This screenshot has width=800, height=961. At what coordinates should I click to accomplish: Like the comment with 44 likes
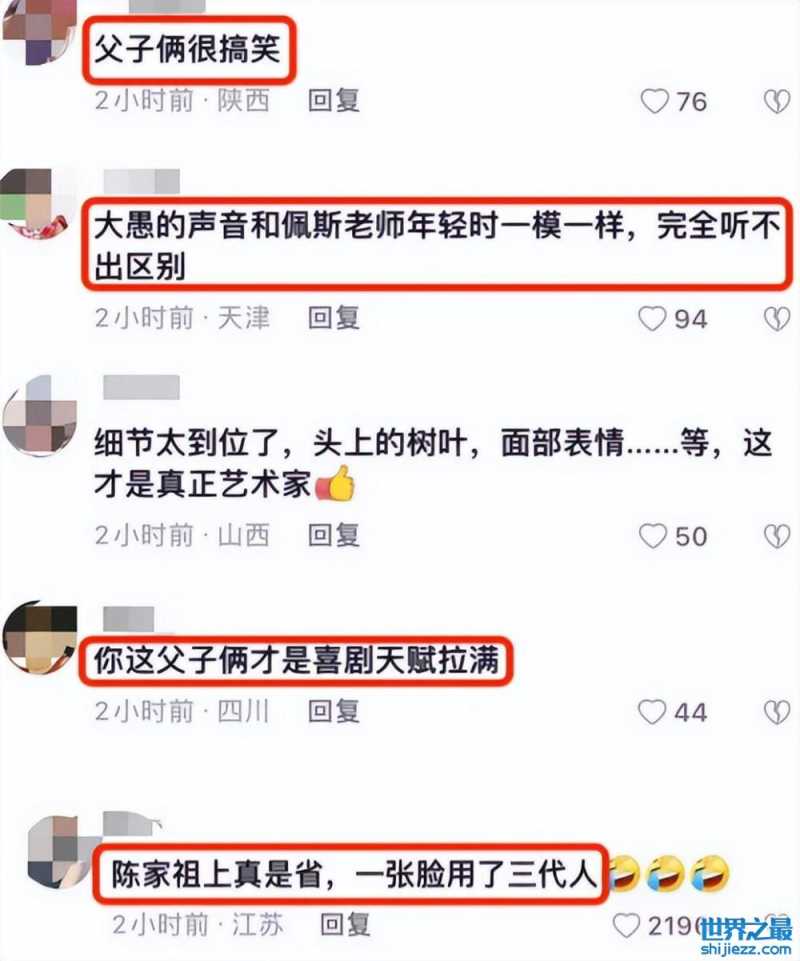(652, 712)
